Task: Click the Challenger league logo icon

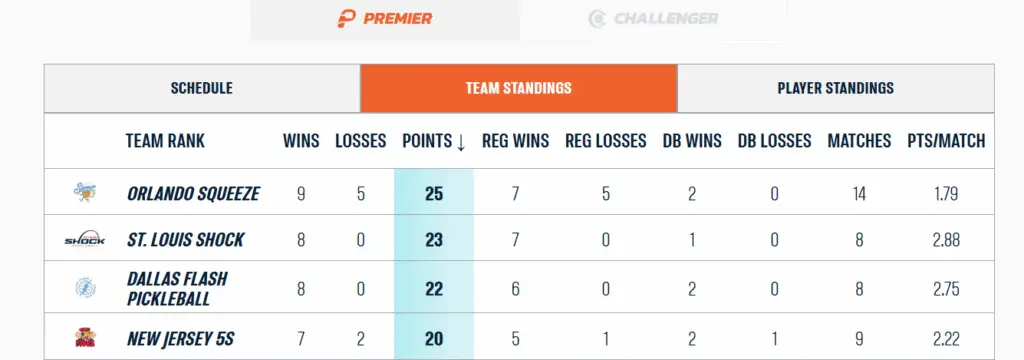Action: tap(597, 18)
